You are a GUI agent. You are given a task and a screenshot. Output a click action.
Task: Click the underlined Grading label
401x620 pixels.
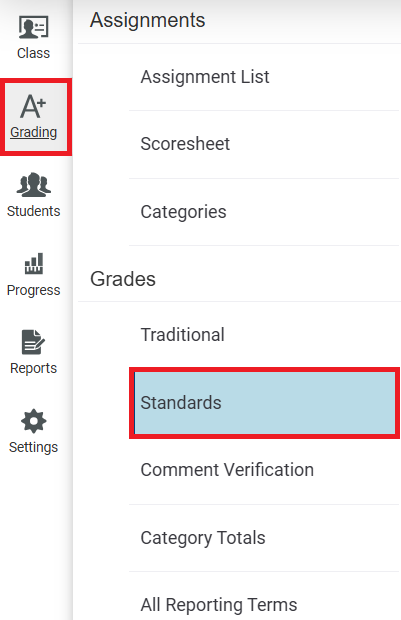click(34, 132)
